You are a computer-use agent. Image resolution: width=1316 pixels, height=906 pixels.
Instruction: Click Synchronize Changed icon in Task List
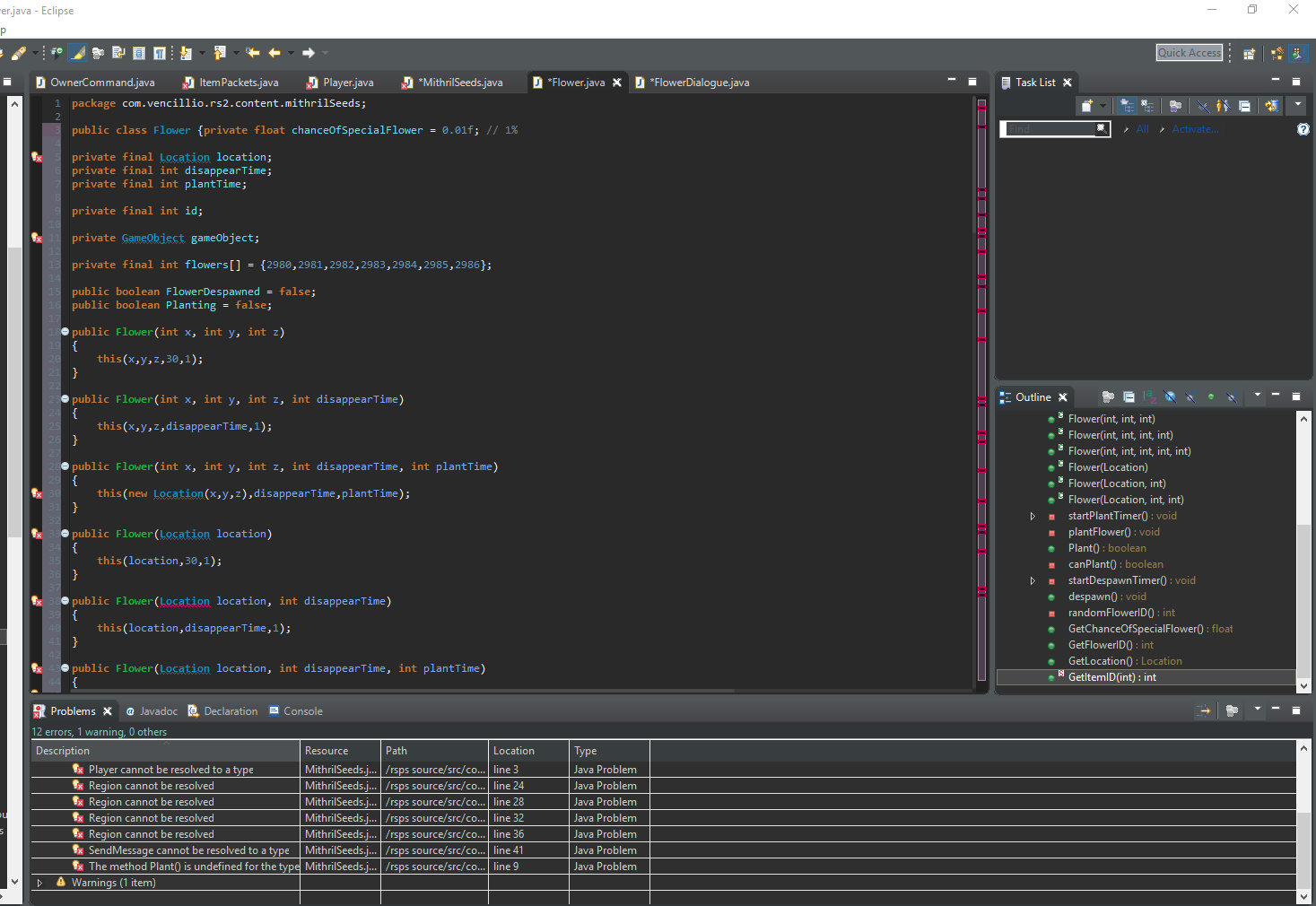[1271, 106]
